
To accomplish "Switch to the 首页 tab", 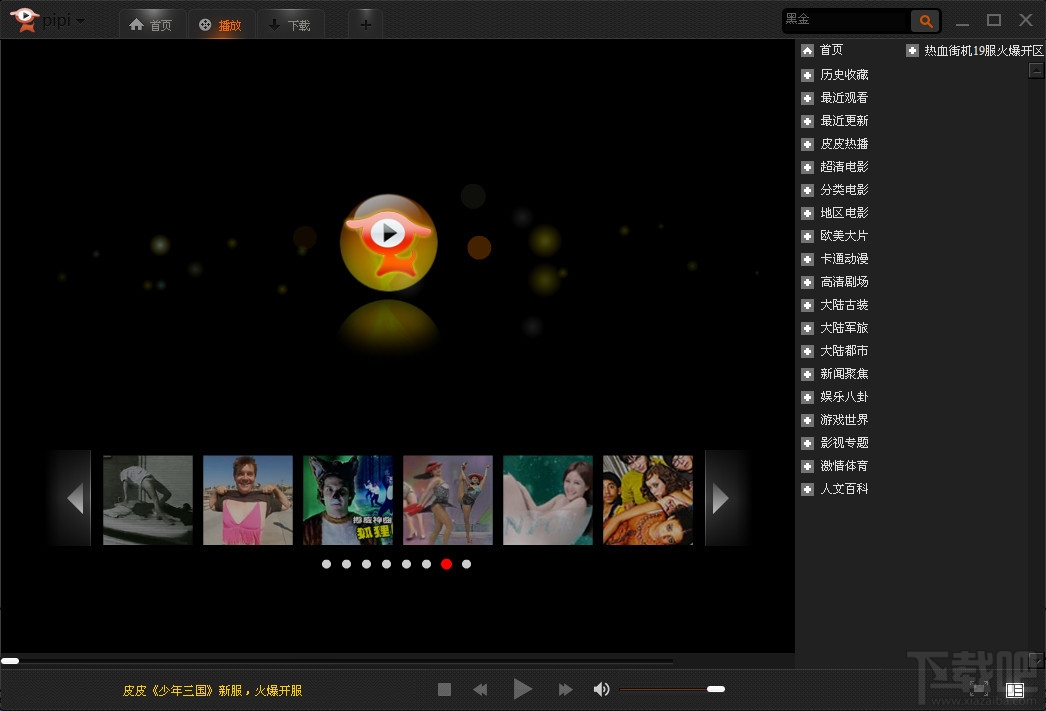I will point(151,25).
